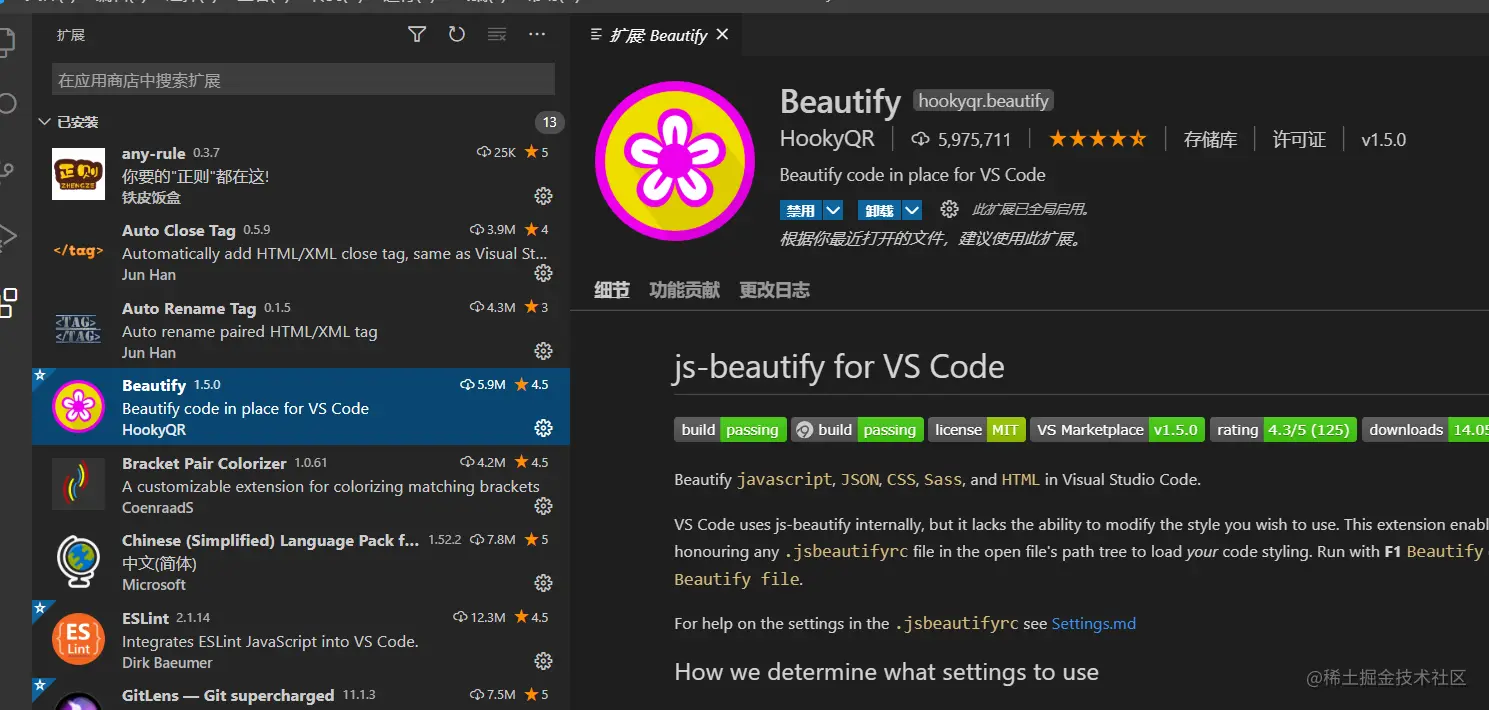
Task: Open the 存储库 link
Action: tap(1210, 140)
